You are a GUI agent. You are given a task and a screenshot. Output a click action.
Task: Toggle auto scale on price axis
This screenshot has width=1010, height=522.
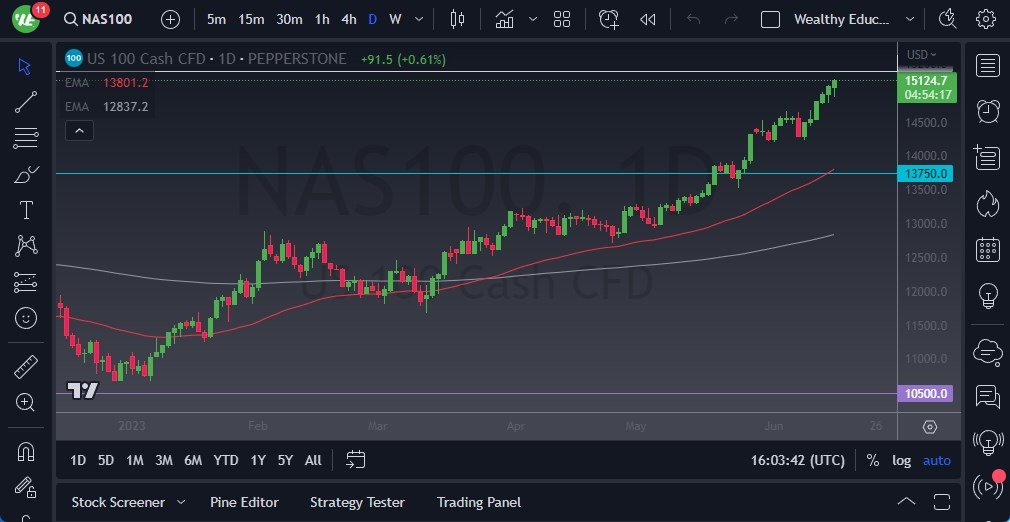click(x=937, y=460)
